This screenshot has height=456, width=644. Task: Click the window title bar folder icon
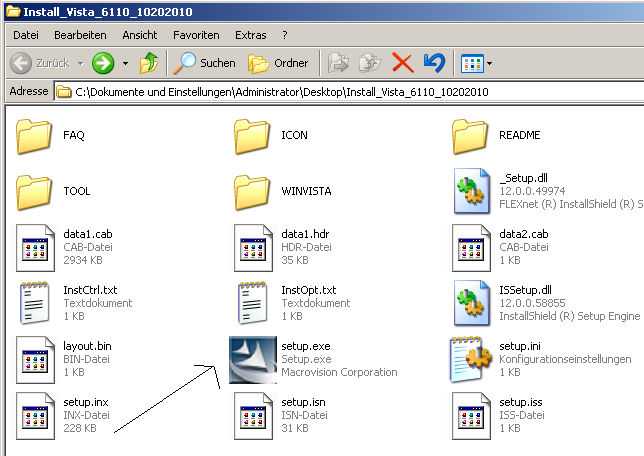pyautogui.click(x=13, y=11)
